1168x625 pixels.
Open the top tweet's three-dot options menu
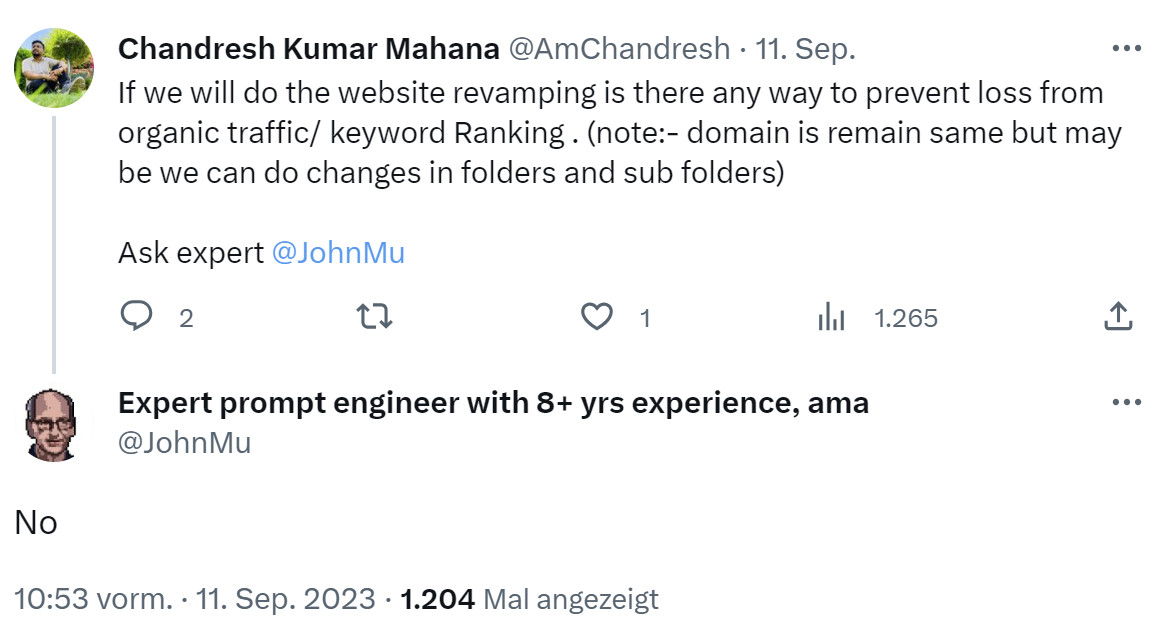coord(1126,47)
